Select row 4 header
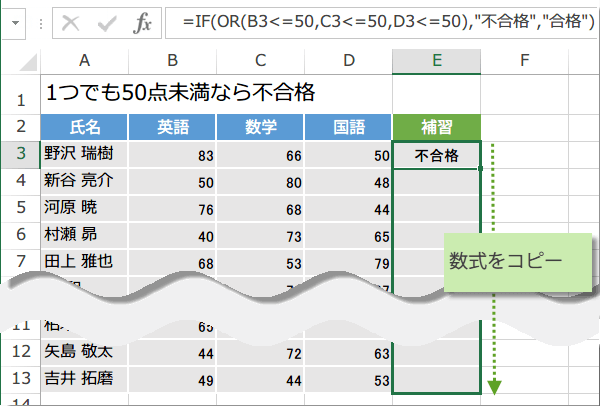The image size is (600, 406). tap(21, 181)
